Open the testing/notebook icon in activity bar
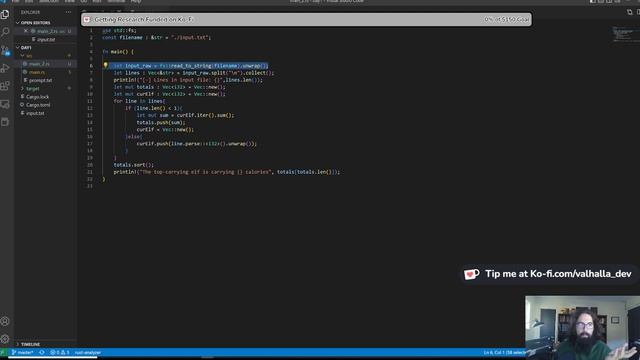Screen dimensions: 640x360 pos(5,122)
